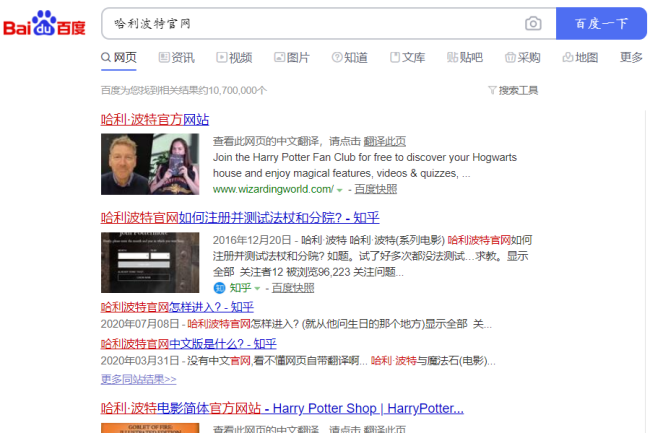Image resolution: width=650 pixels, height=433 pixels.
Task: Open camera image search icon
Action: tap(534, 23)
